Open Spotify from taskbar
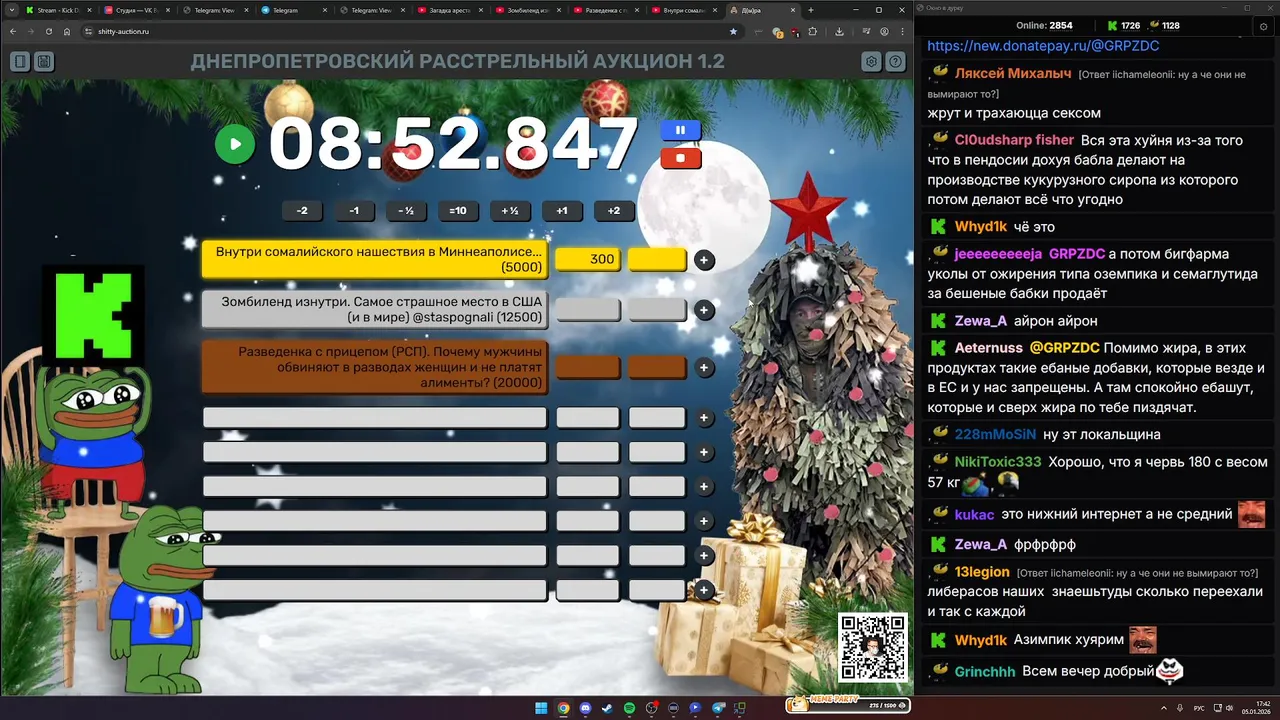Viewport: 1280px width, 720px height. 629,708
